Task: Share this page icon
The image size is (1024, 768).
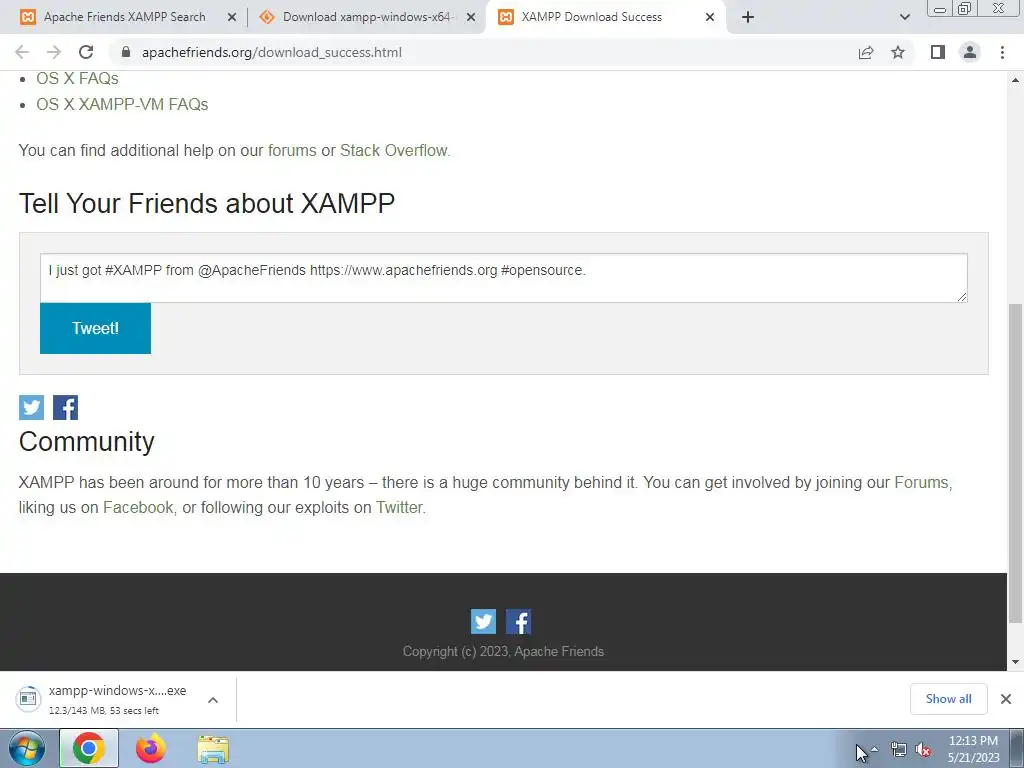Action: tap(866, 52)
